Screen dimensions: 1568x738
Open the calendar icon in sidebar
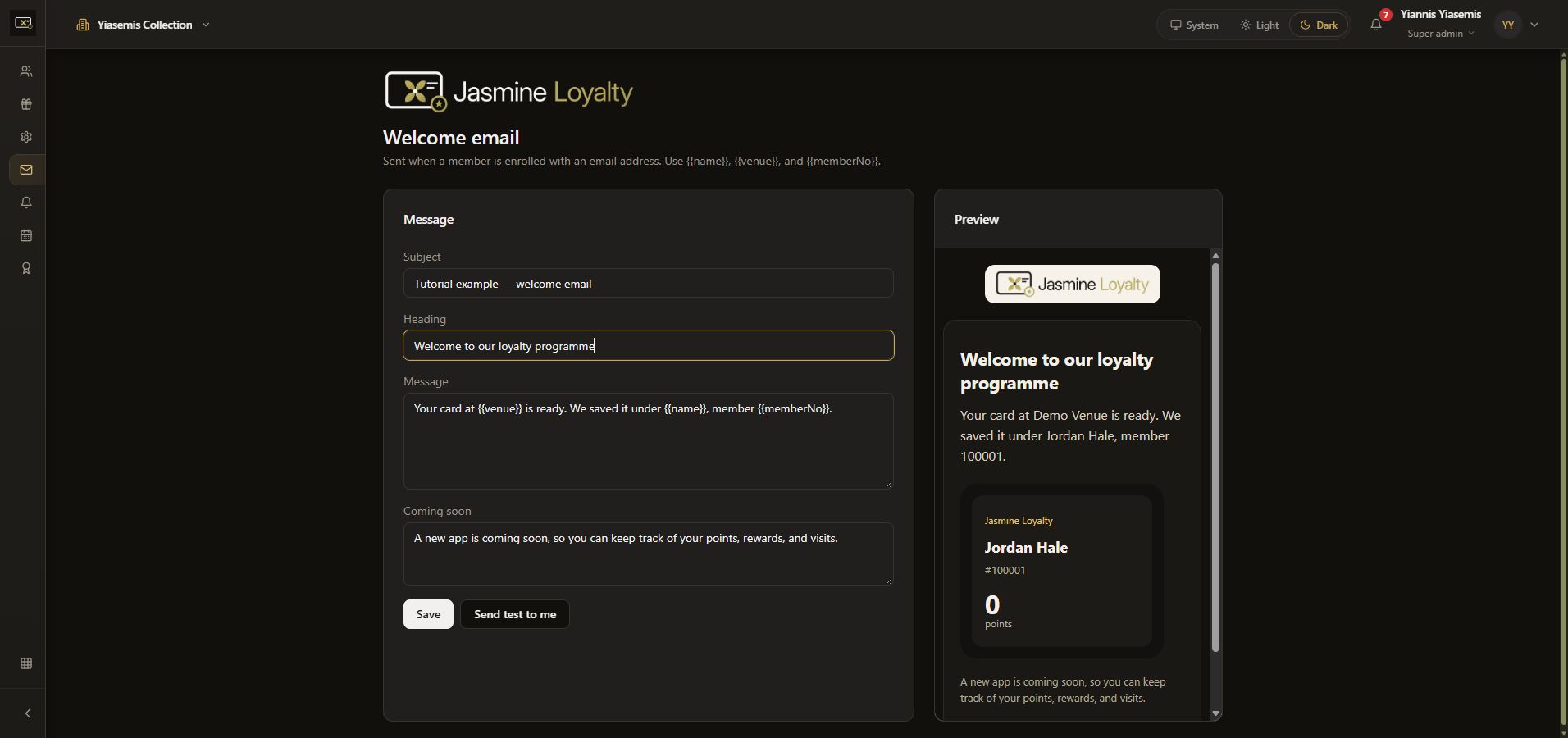point(26,235)
